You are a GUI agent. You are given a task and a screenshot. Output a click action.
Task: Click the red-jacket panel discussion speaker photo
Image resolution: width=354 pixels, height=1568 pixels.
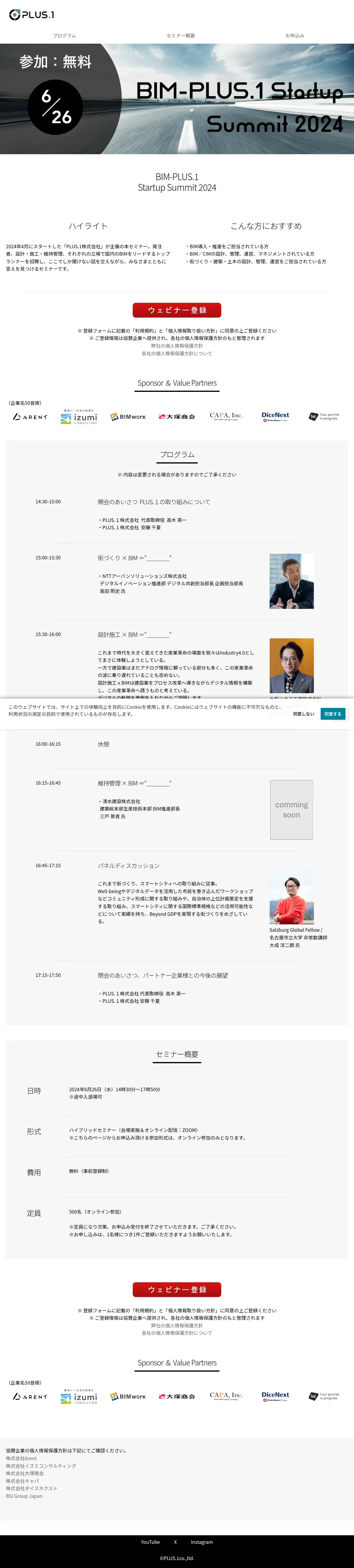tap(292, 897)
